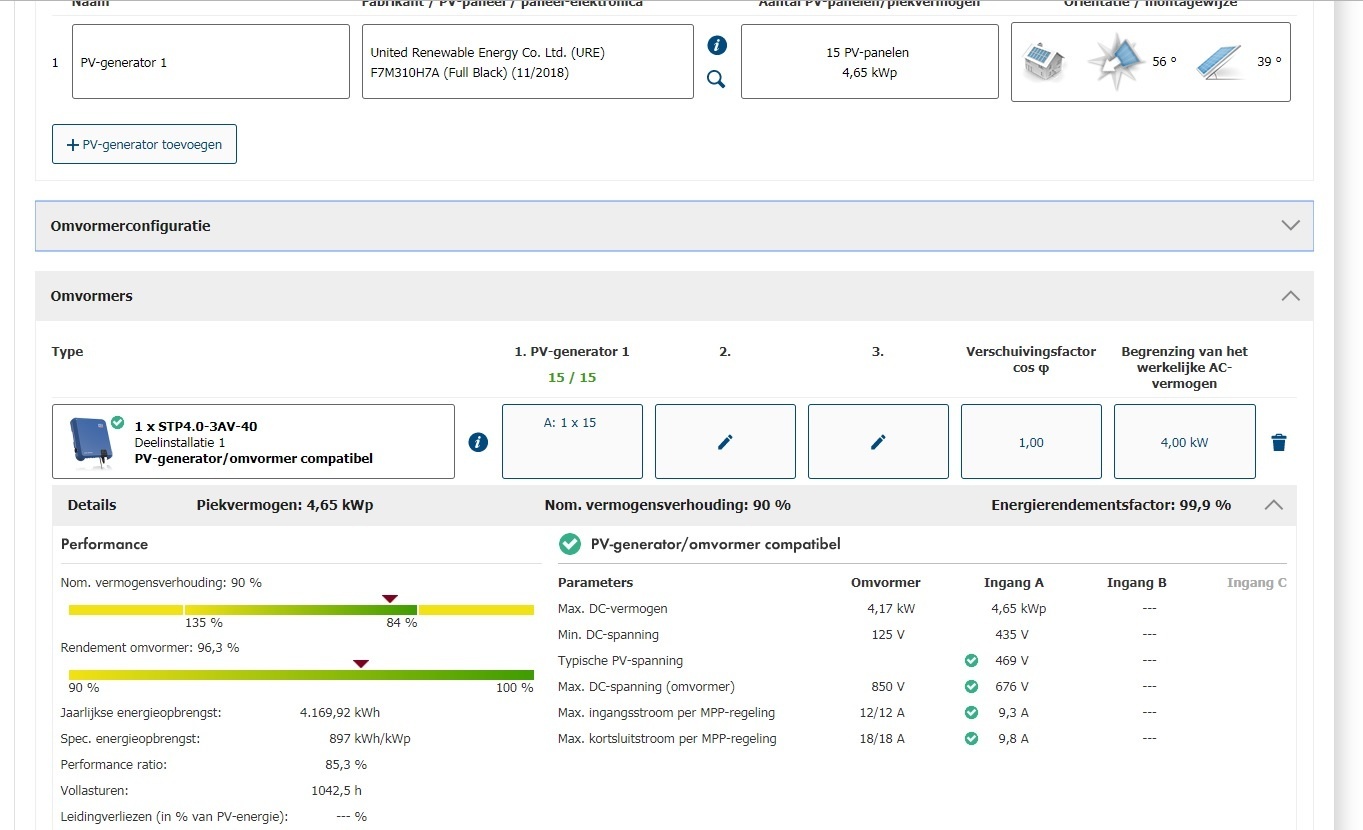Click PV-generator toevoegen button
The height and width of the screenshot is (830, 1363).
coord(144,144)
